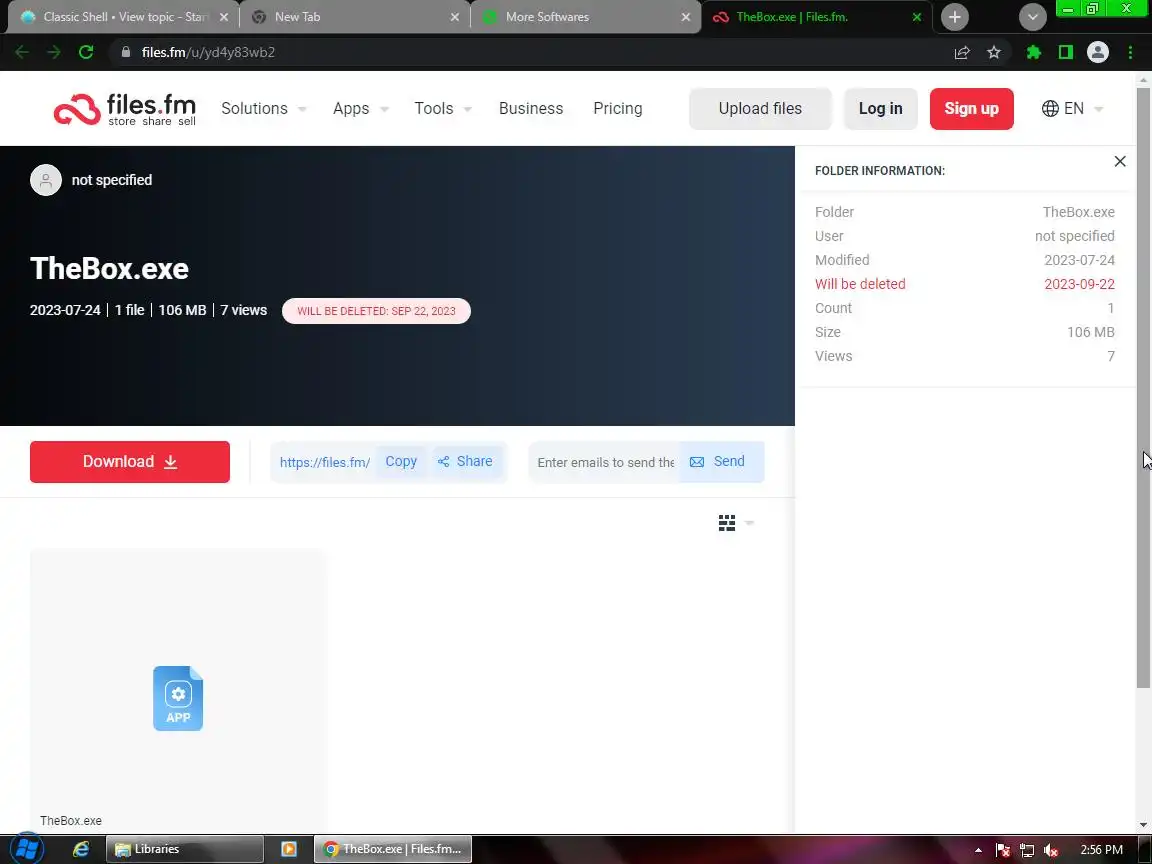The height and width of the screenshot is (864, 1152).
Task: Bookmark this page with the star icon
Action: coord(994,52)
